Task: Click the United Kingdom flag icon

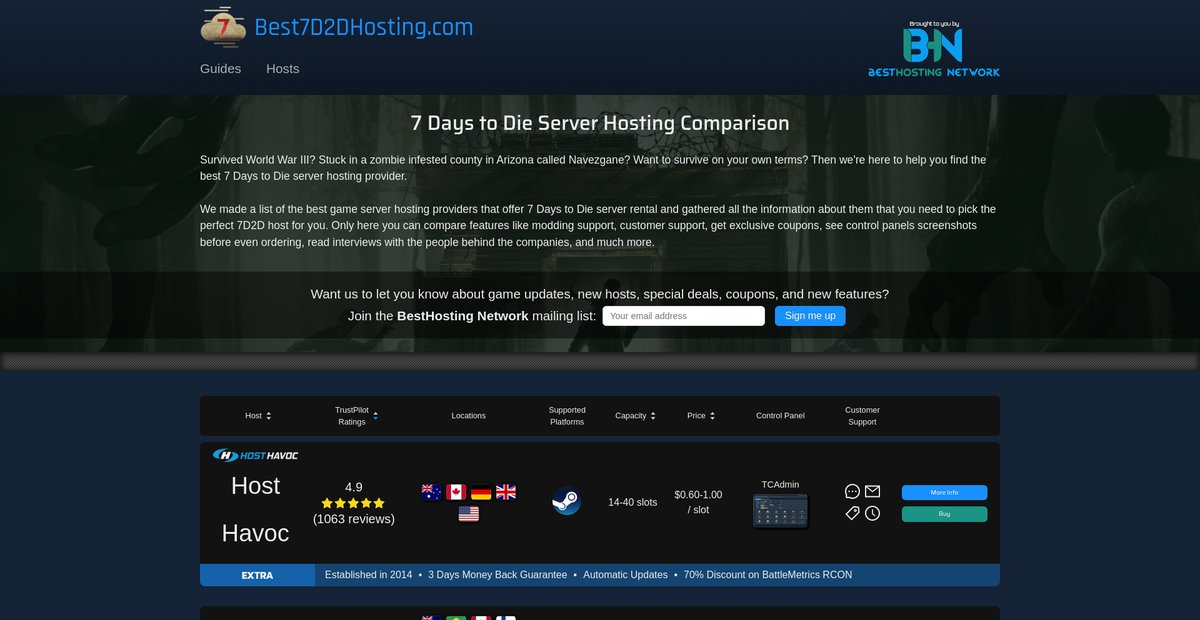Action: (x=506, y=492)
